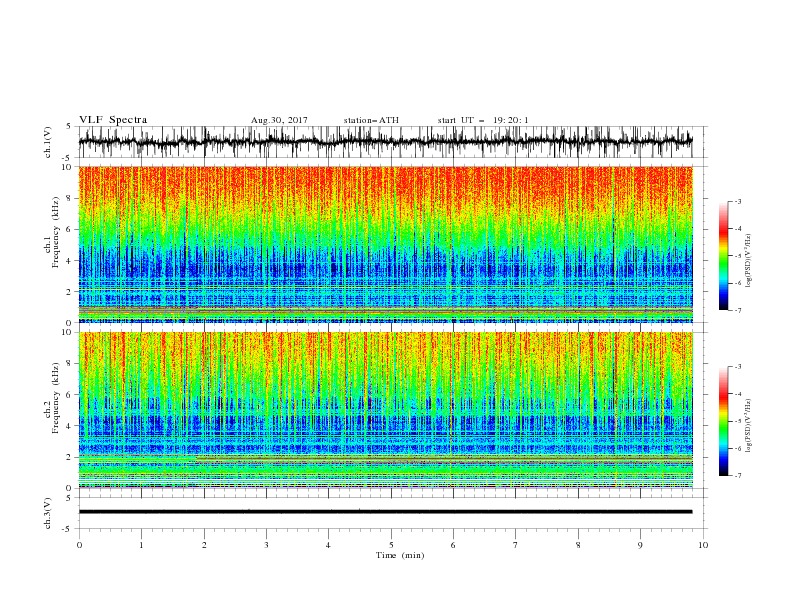Select the "-4" tick on lower colorbar
This screenshot has height=612, width=792.
737,394
